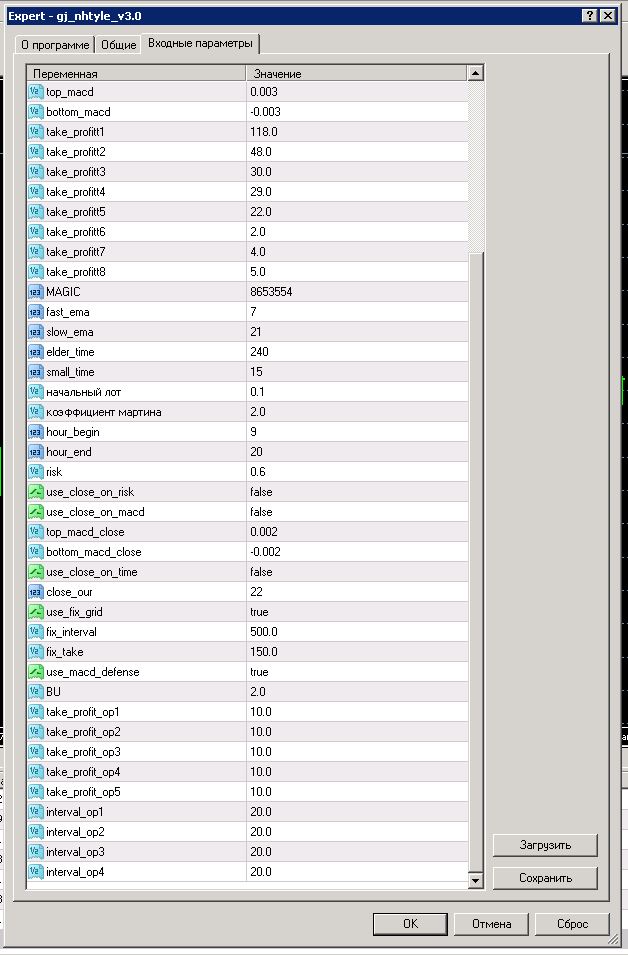Select the fix_take value 150.0
The width and height of the screenshot is (628, 956).
point(264,652)
